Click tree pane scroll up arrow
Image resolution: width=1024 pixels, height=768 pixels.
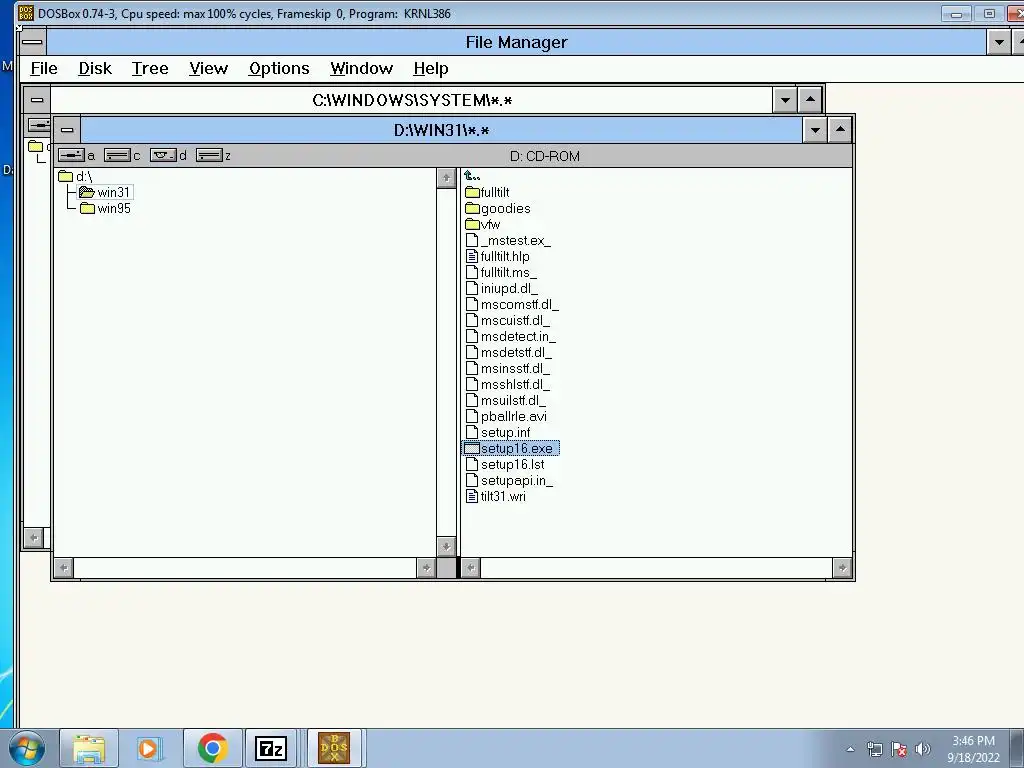point(446,178)
